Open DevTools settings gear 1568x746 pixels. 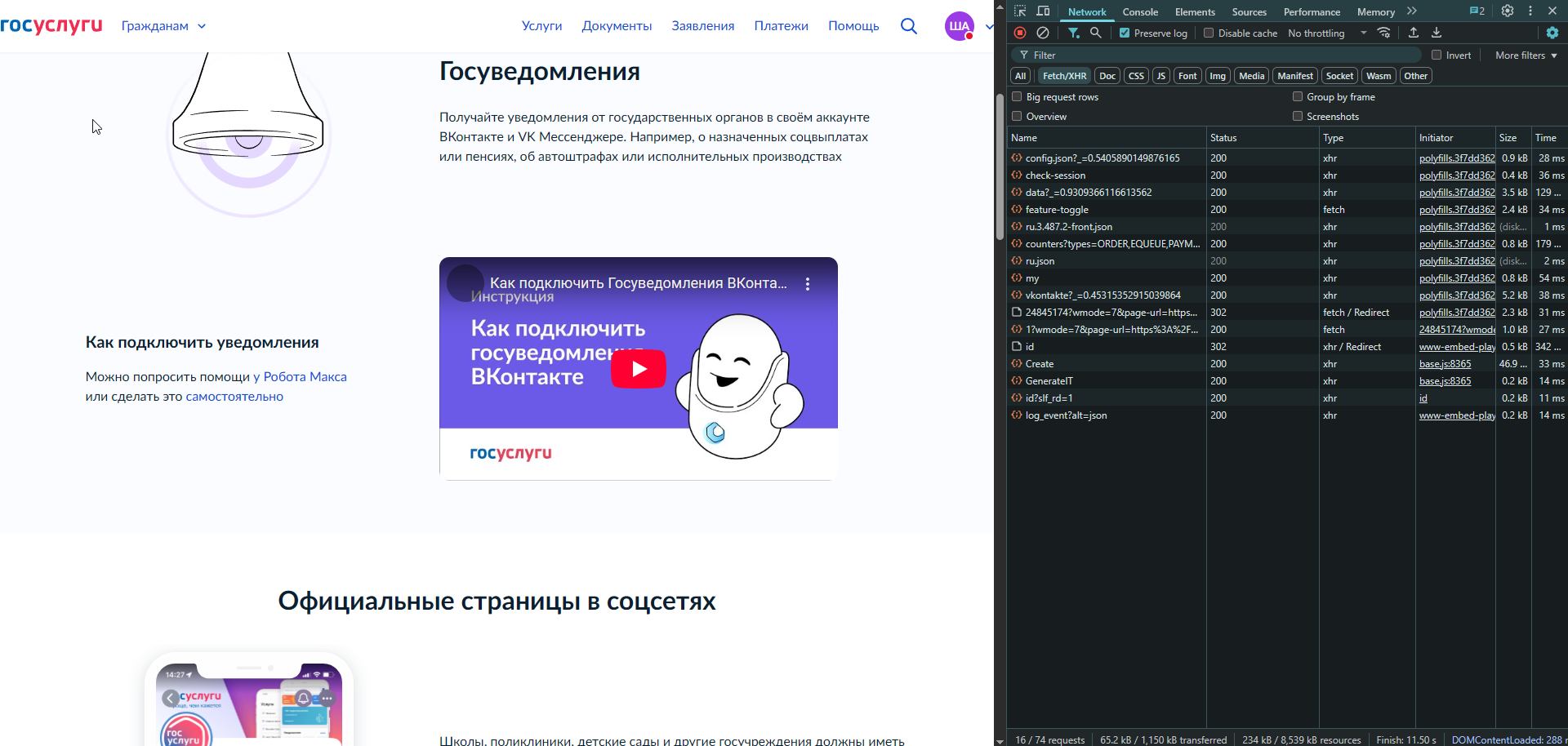1508,11
